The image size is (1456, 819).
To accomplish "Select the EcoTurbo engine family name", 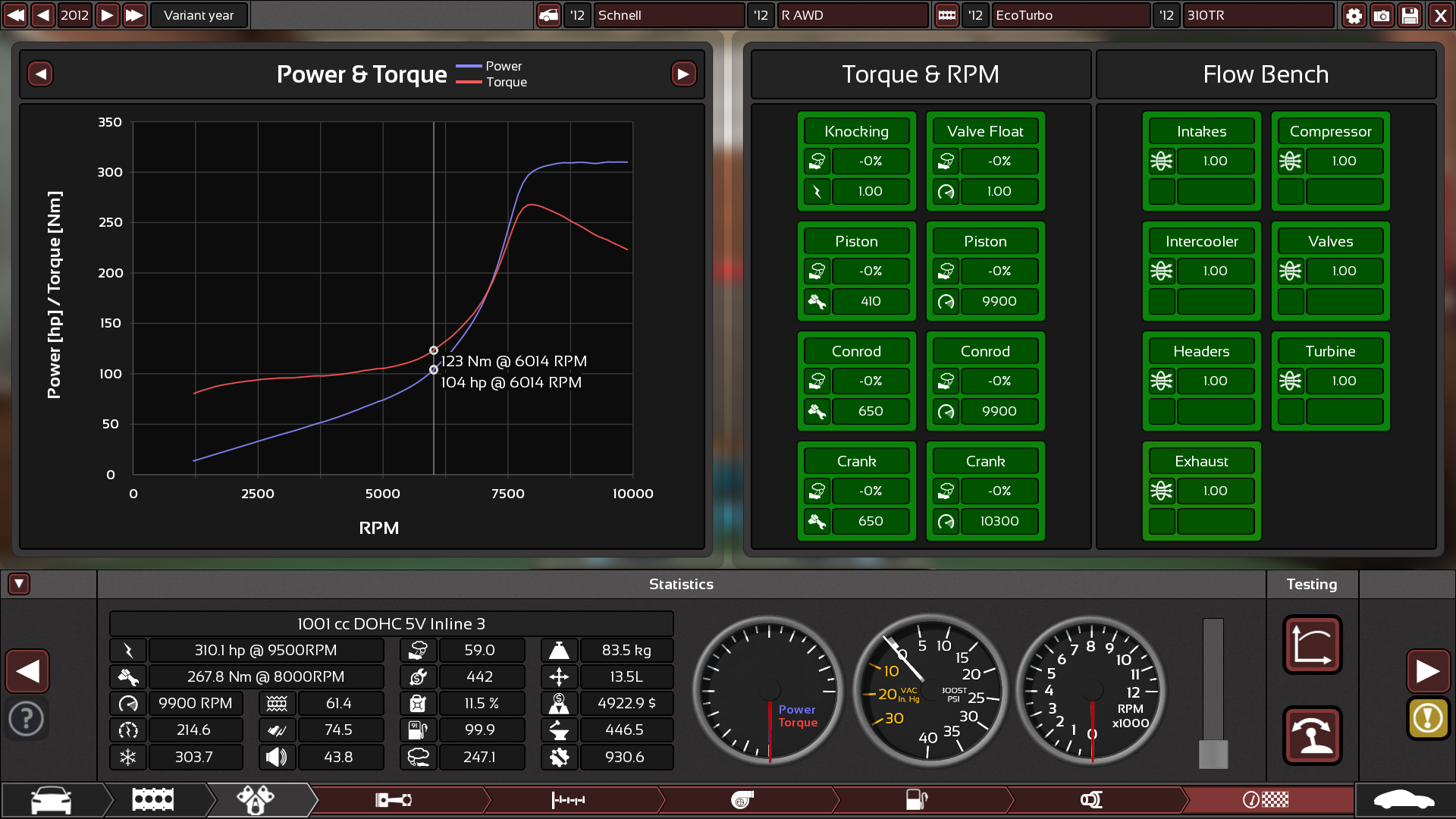I will tap(1071, 15).
